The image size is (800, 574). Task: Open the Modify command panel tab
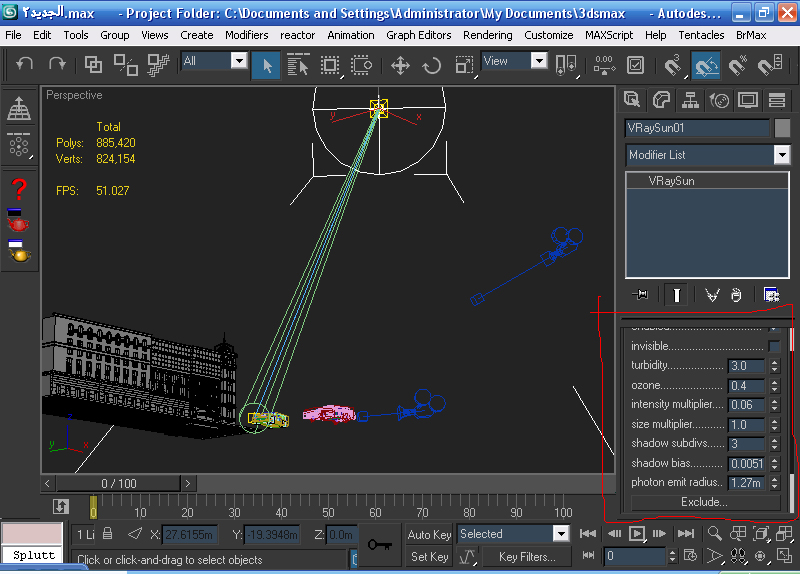661,100
